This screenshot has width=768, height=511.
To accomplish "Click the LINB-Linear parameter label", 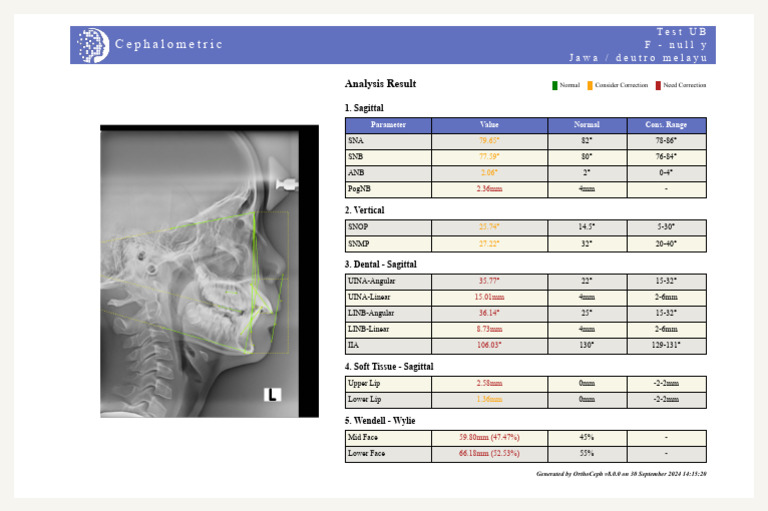I will click(x=368, y=329).
